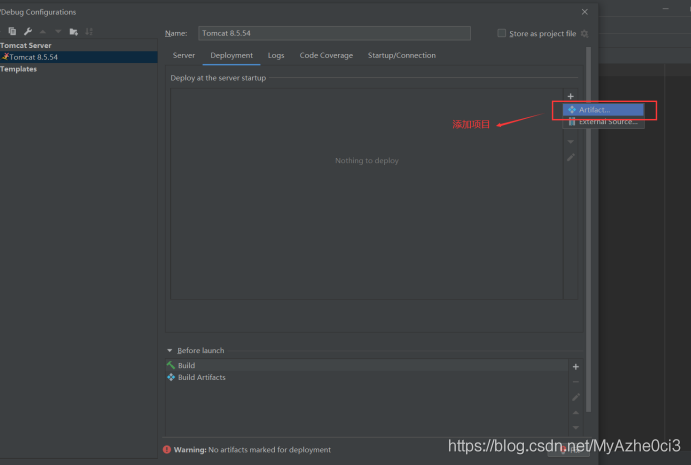Click the Name input field

pos(334,33)
